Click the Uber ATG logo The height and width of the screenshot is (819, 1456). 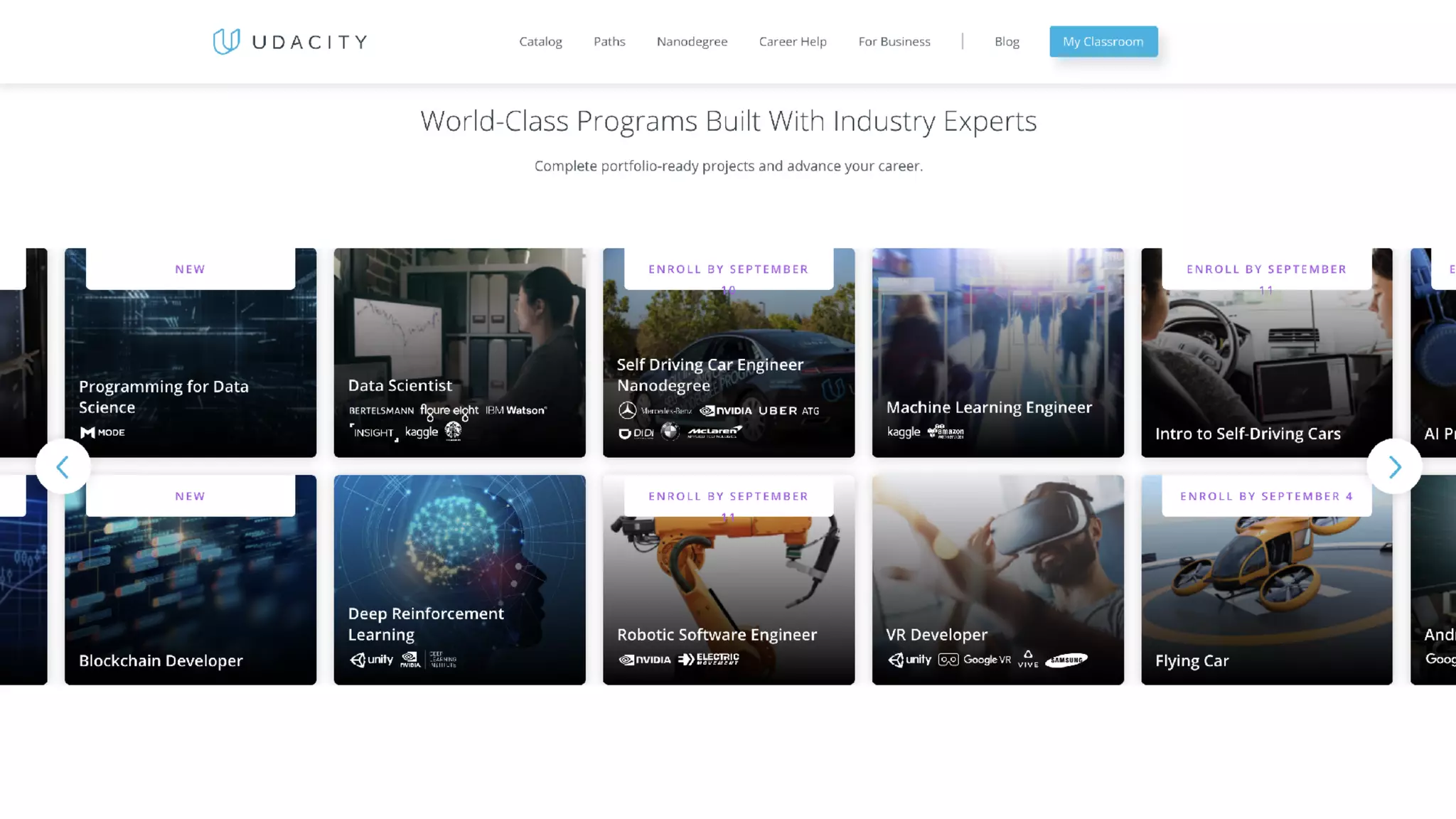point(789,410)
